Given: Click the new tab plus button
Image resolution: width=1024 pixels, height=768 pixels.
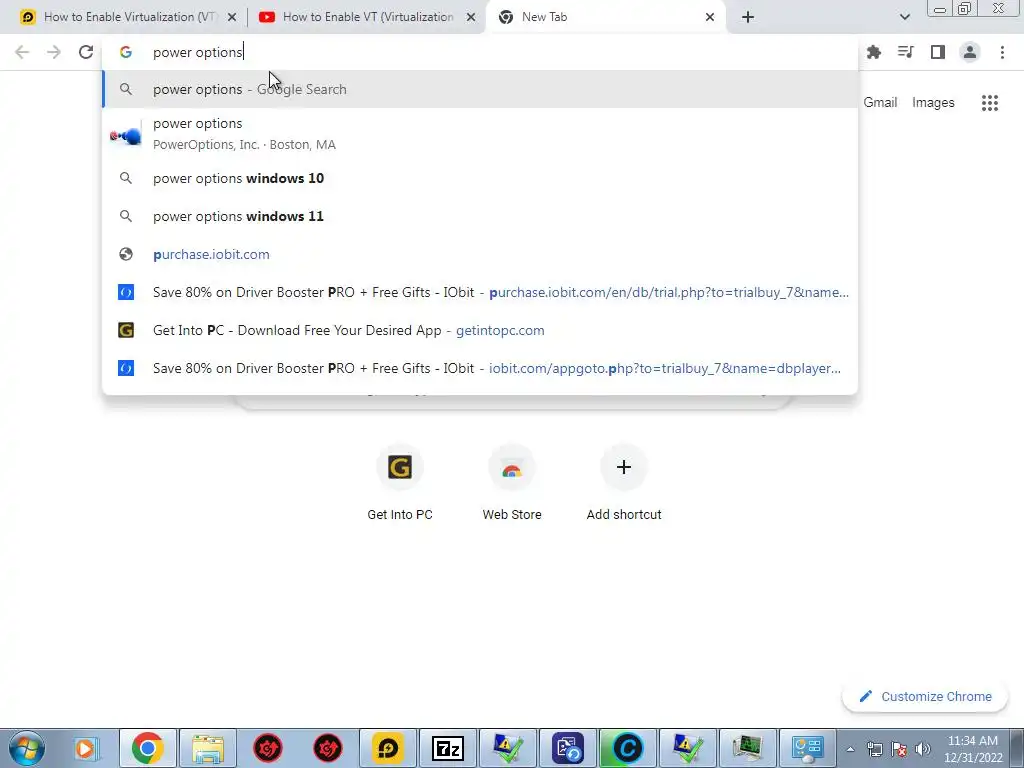Looking at the screenshot, I should pos(748,17).
